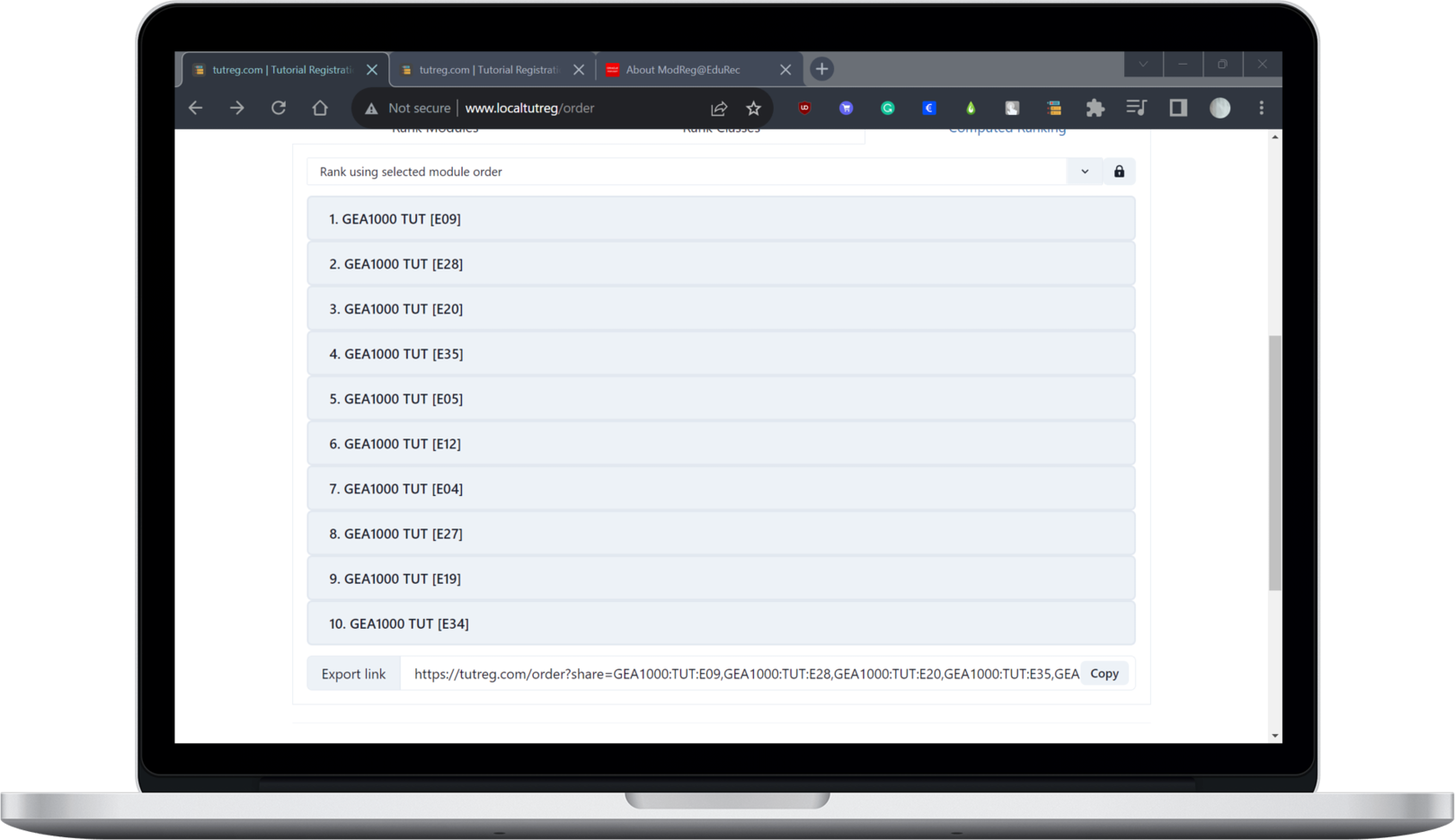Click the share page icon in address bar
This screenshot has height=840, width=1455.
coord(719,108)
